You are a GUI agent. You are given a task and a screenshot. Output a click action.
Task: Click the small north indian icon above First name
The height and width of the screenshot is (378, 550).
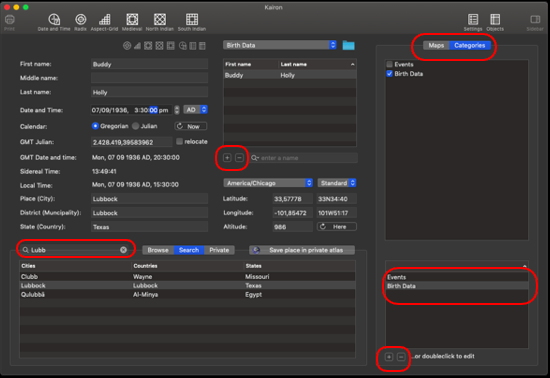(x=159, y=46)
